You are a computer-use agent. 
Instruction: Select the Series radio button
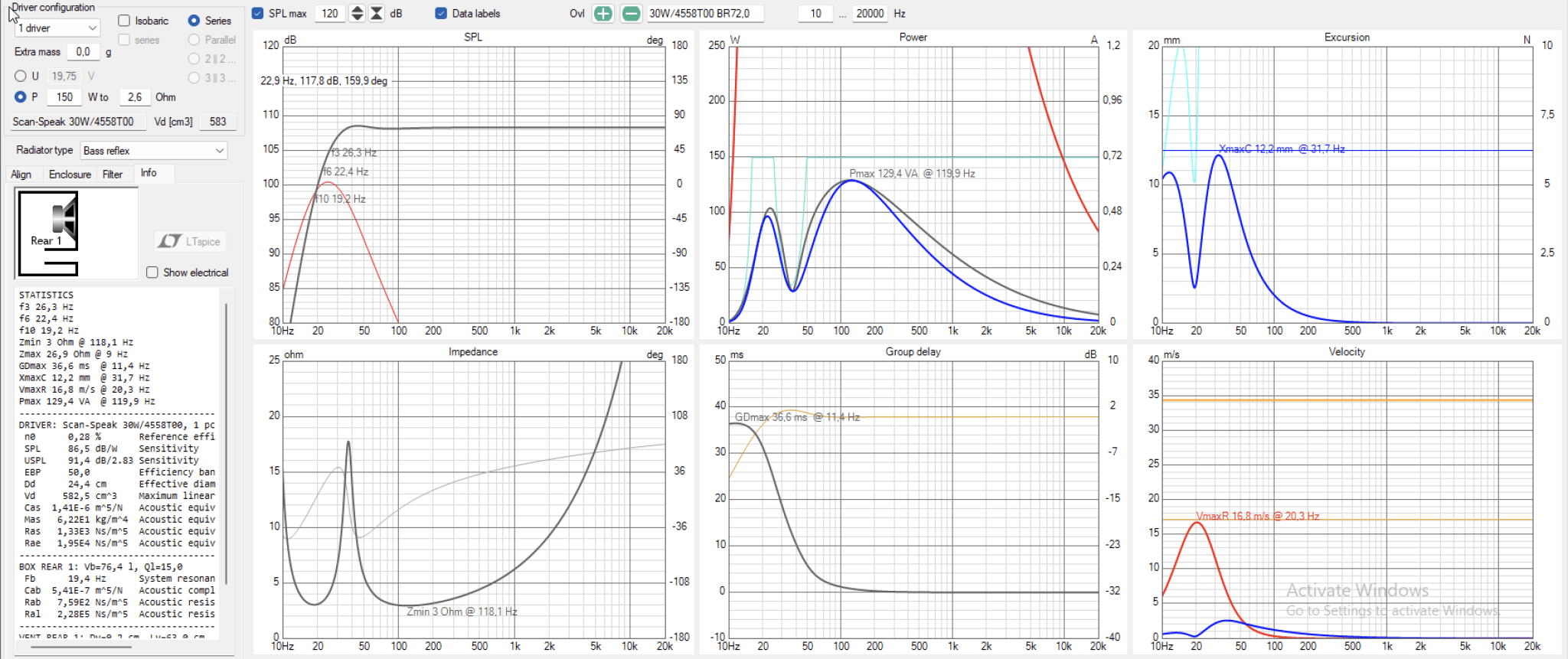194,21
